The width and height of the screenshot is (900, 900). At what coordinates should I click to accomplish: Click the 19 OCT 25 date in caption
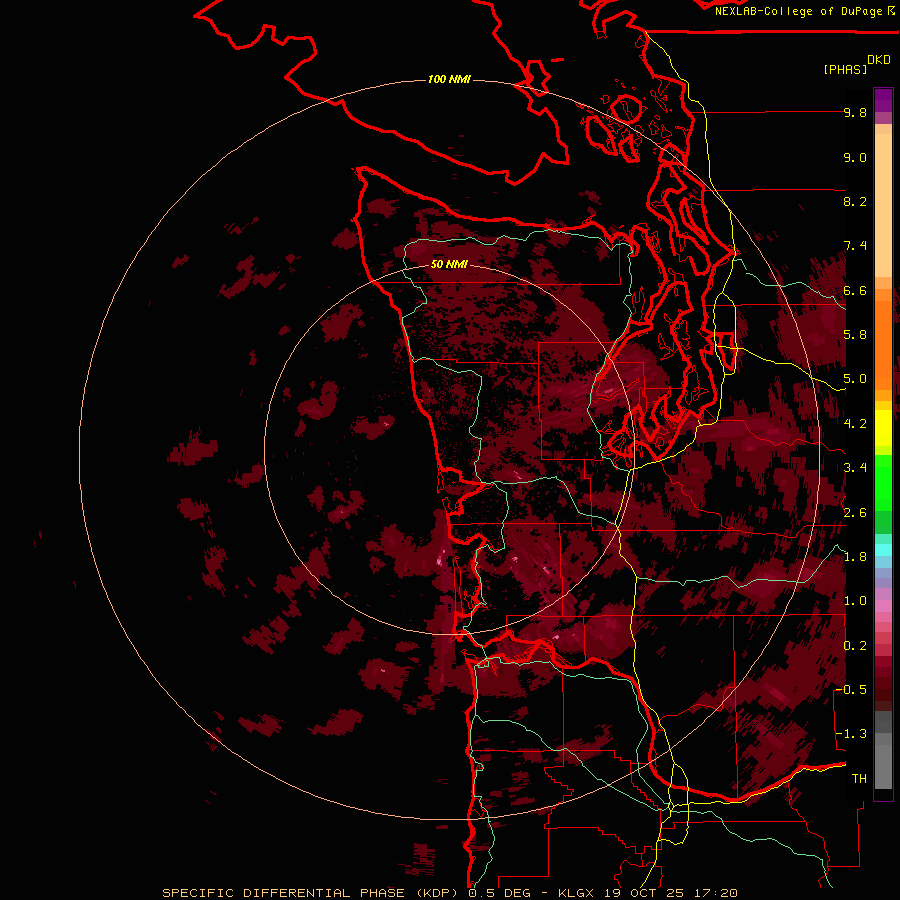click(x=646, y=893)
